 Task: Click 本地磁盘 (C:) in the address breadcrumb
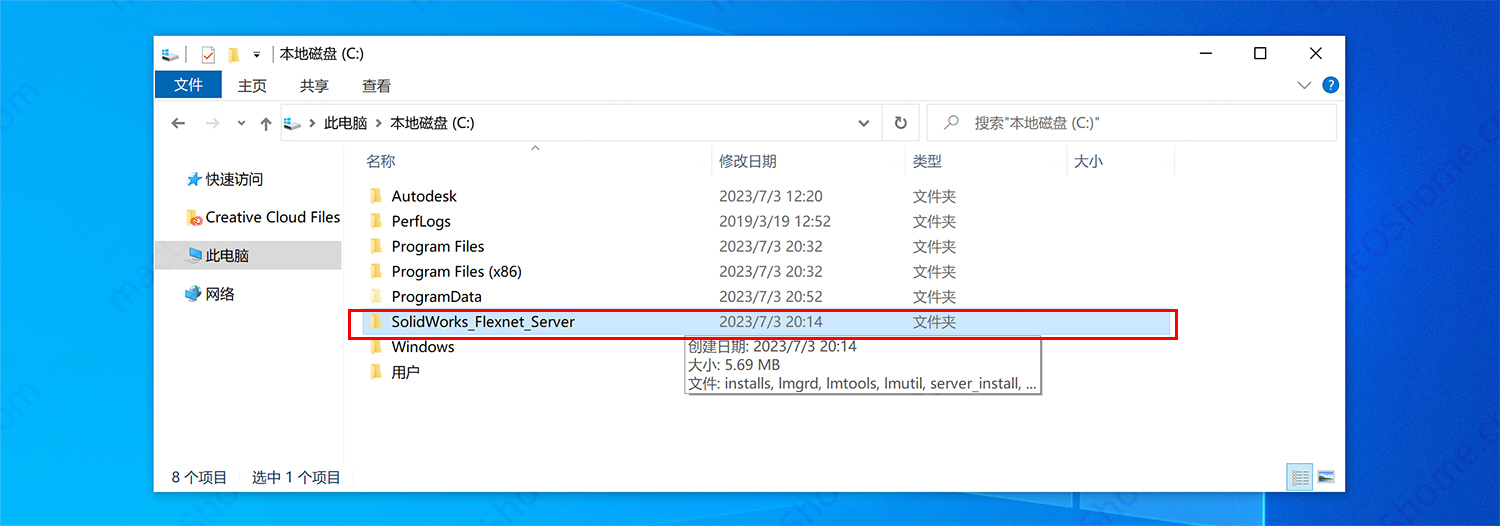tap(432, 123)
